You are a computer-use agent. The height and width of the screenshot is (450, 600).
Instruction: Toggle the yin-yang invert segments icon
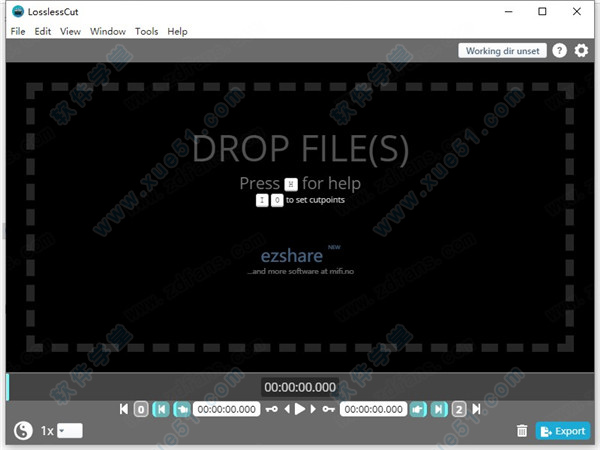(x=23, y=430)
